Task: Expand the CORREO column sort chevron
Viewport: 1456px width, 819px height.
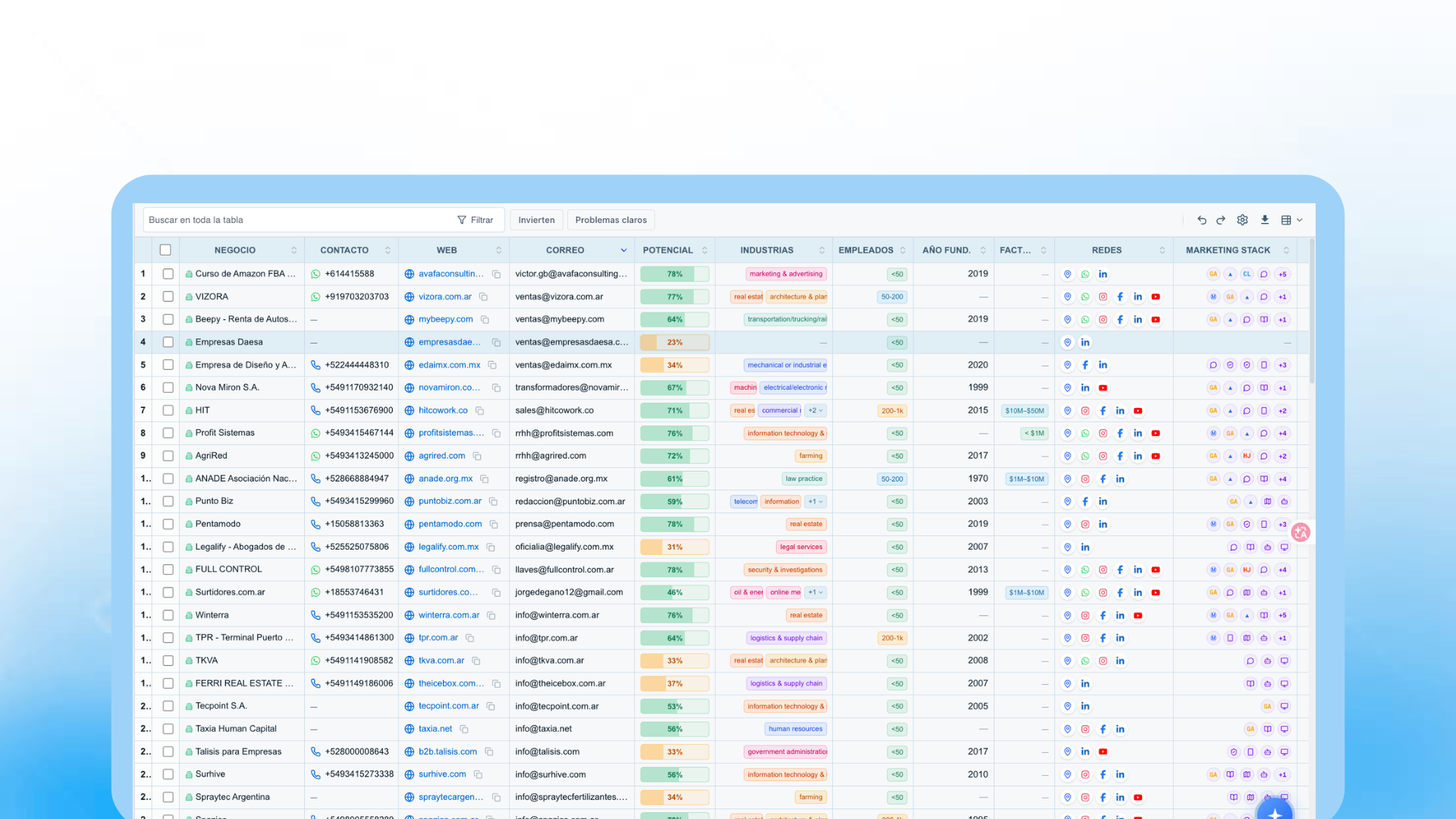Action: (624, 250)
